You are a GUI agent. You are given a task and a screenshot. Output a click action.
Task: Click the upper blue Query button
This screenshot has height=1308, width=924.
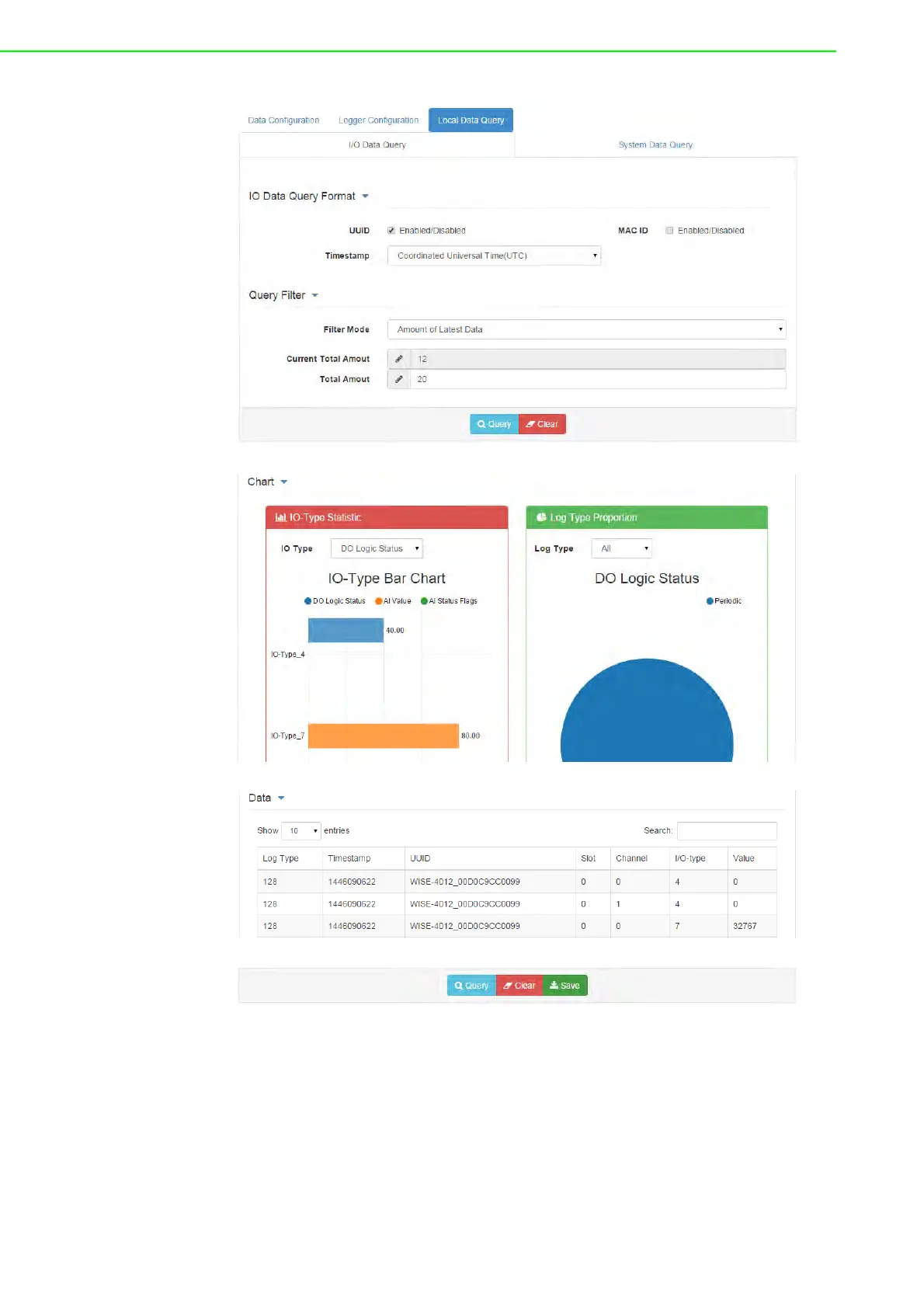click(x=494, y=424)
